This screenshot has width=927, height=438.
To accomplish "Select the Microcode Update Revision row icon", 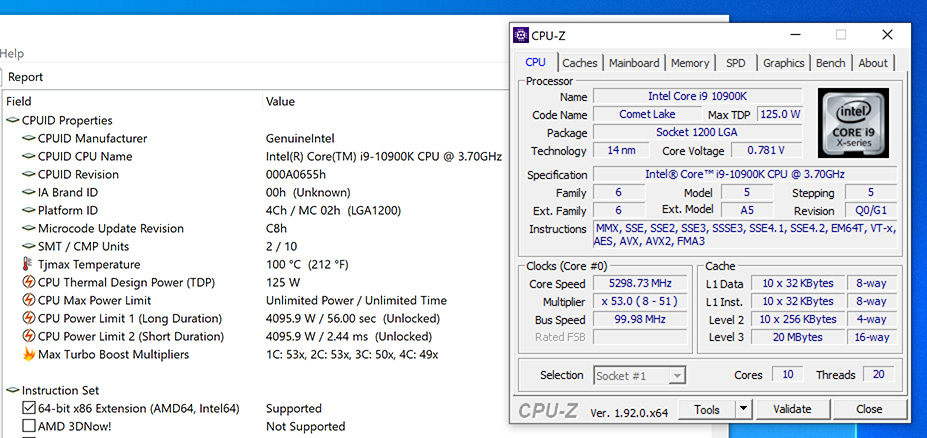I will click(x=29, y=229).
